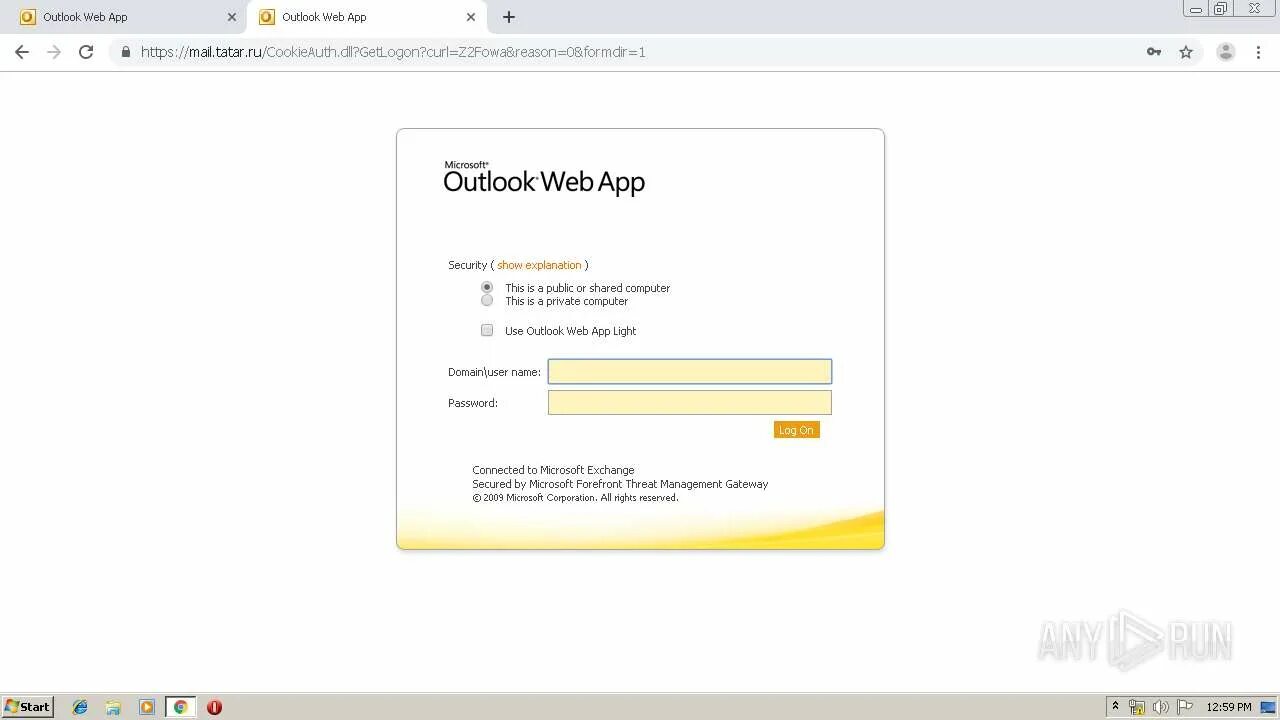
Task: Click the Log On button
Action: coord(796,430)
